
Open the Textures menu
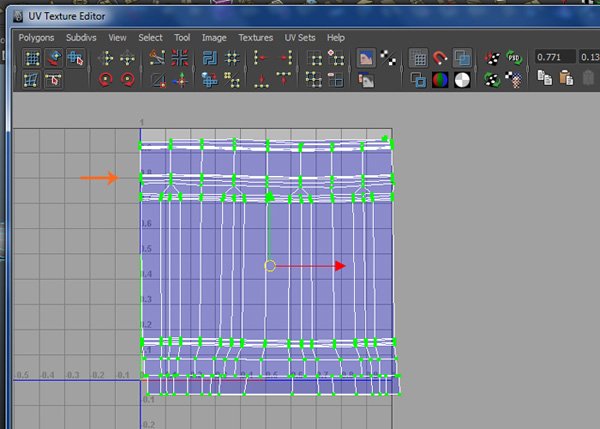pyautogui.click(x=256, y=38)
